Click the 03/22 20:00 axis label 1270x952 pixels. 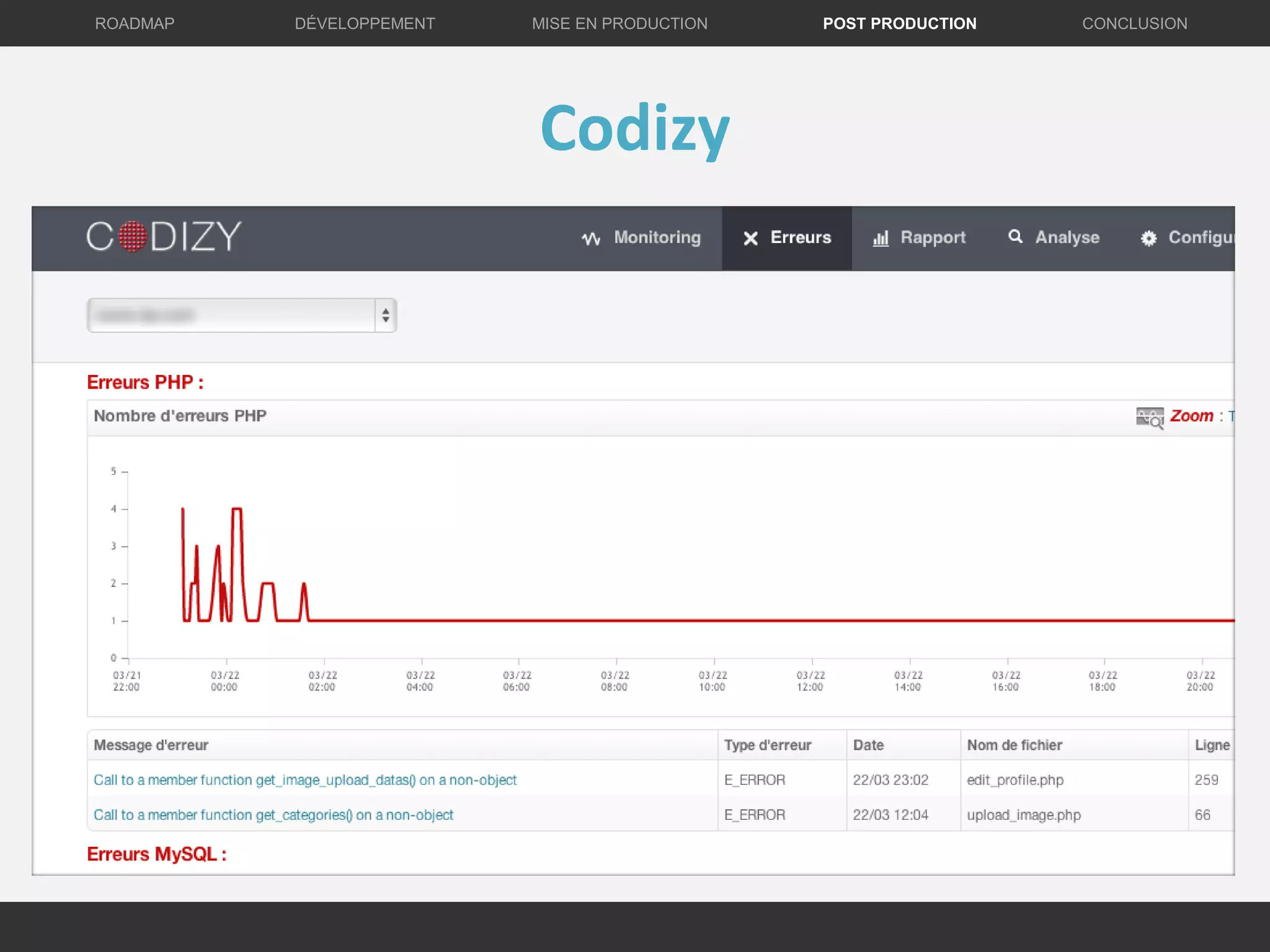1201,681
